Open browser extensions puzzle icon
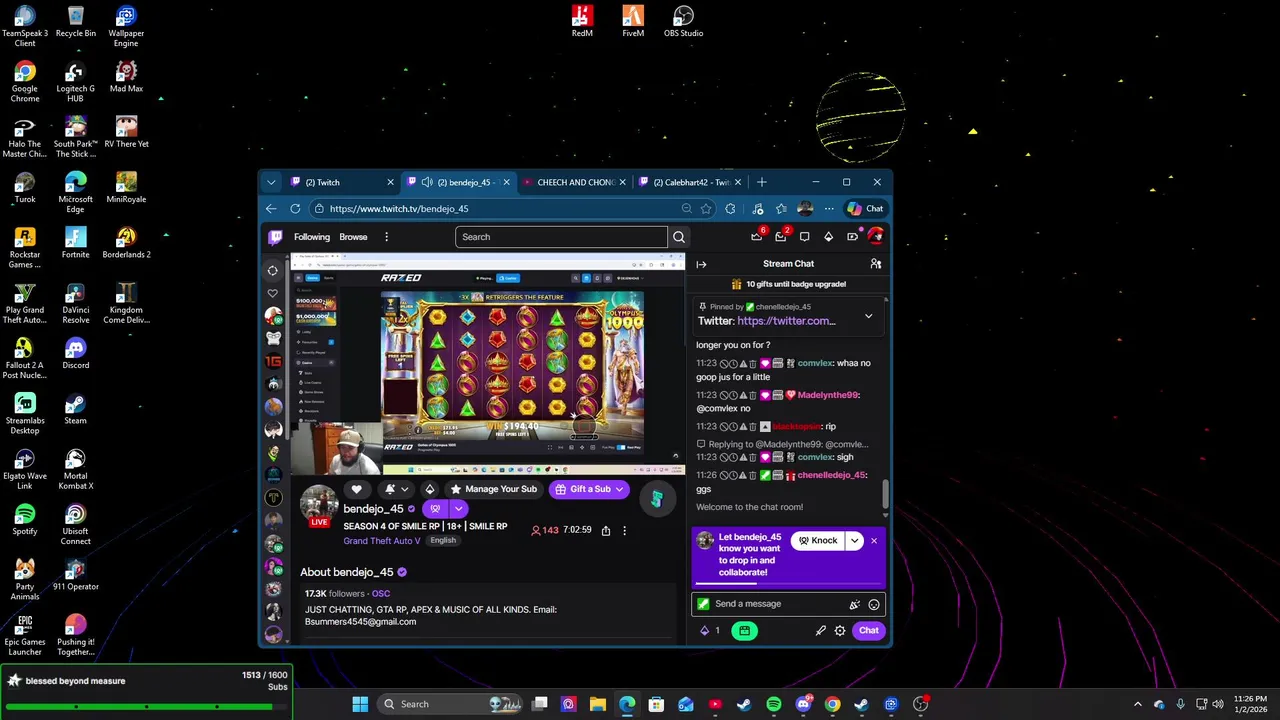Screen dimensions: 1280x720 (x=730, y=209)
